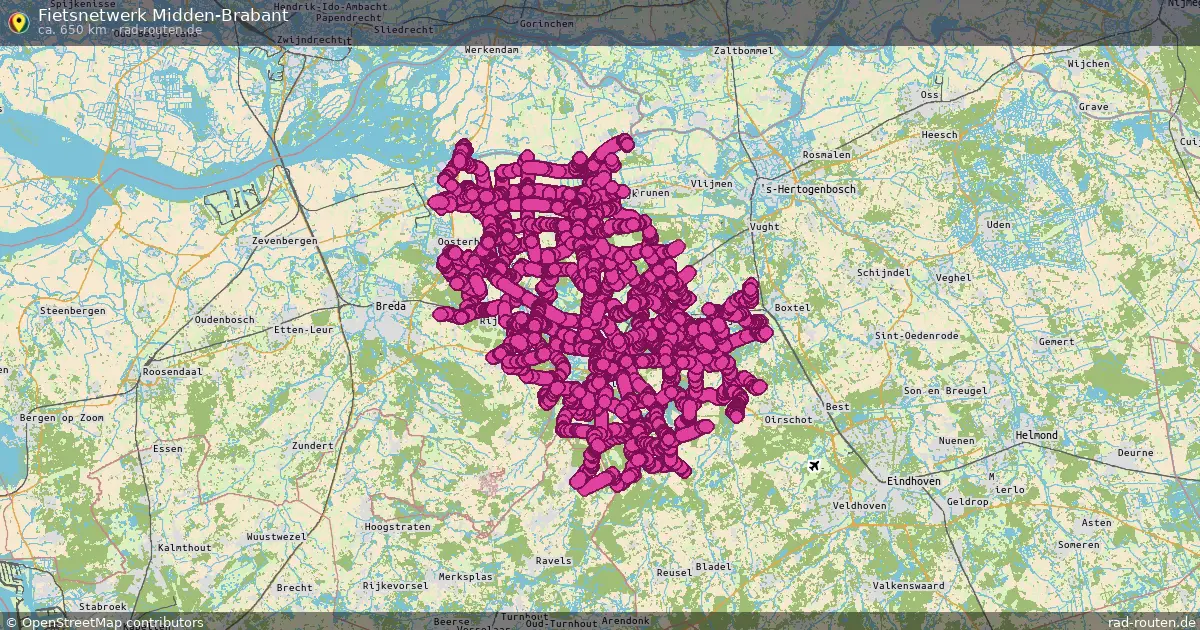Click the Sliedrecht town label
Screen dimensions: 1200x630
[402, 30]
